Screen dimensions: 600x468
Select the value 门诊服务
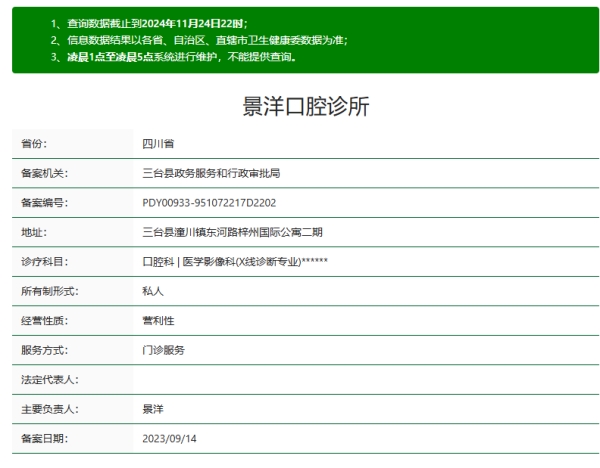164,350
